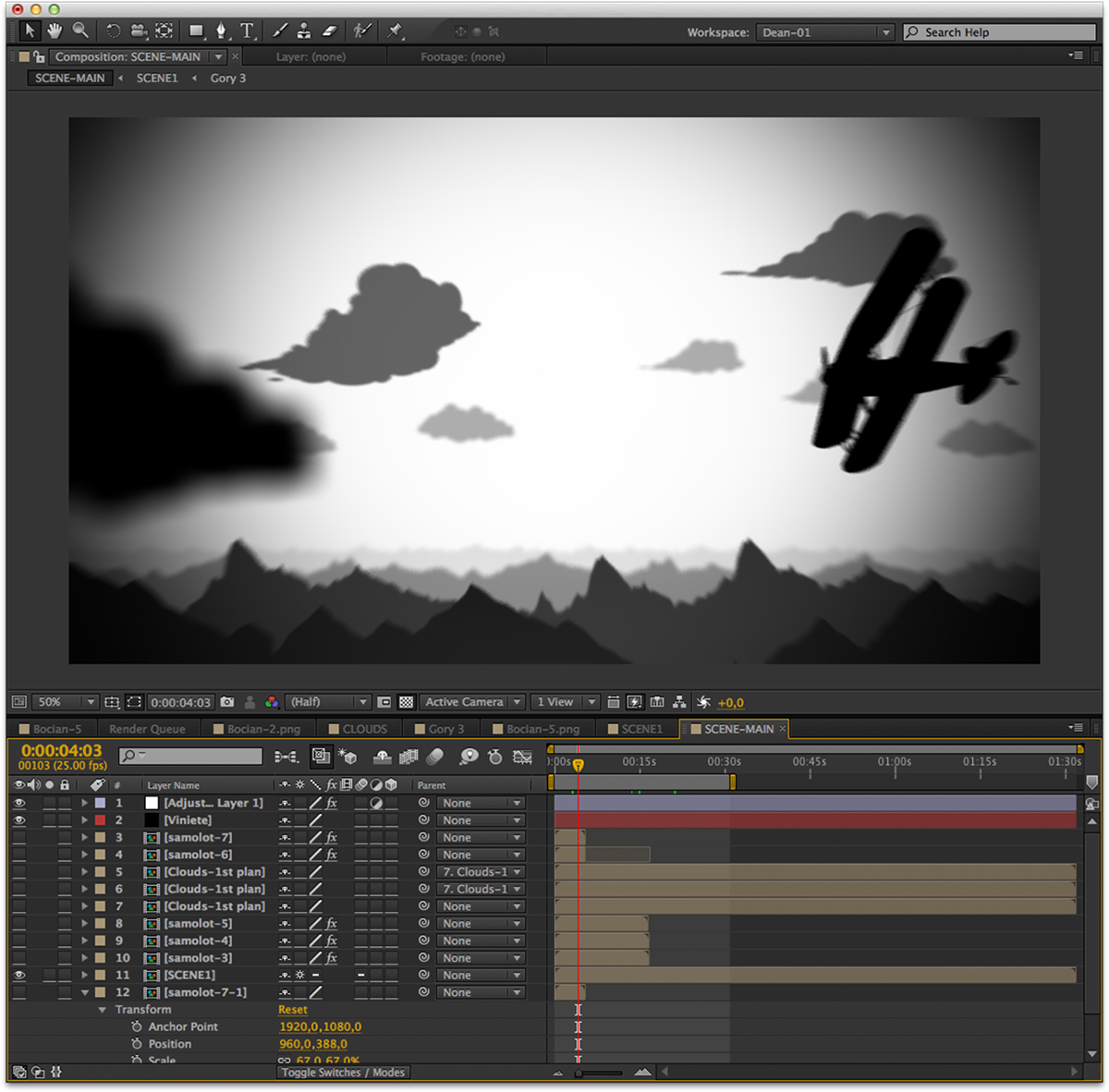Screen dimensions: 1109x1092
Task: Collapse the Transform property group
Action: [x=103, y=1010]
